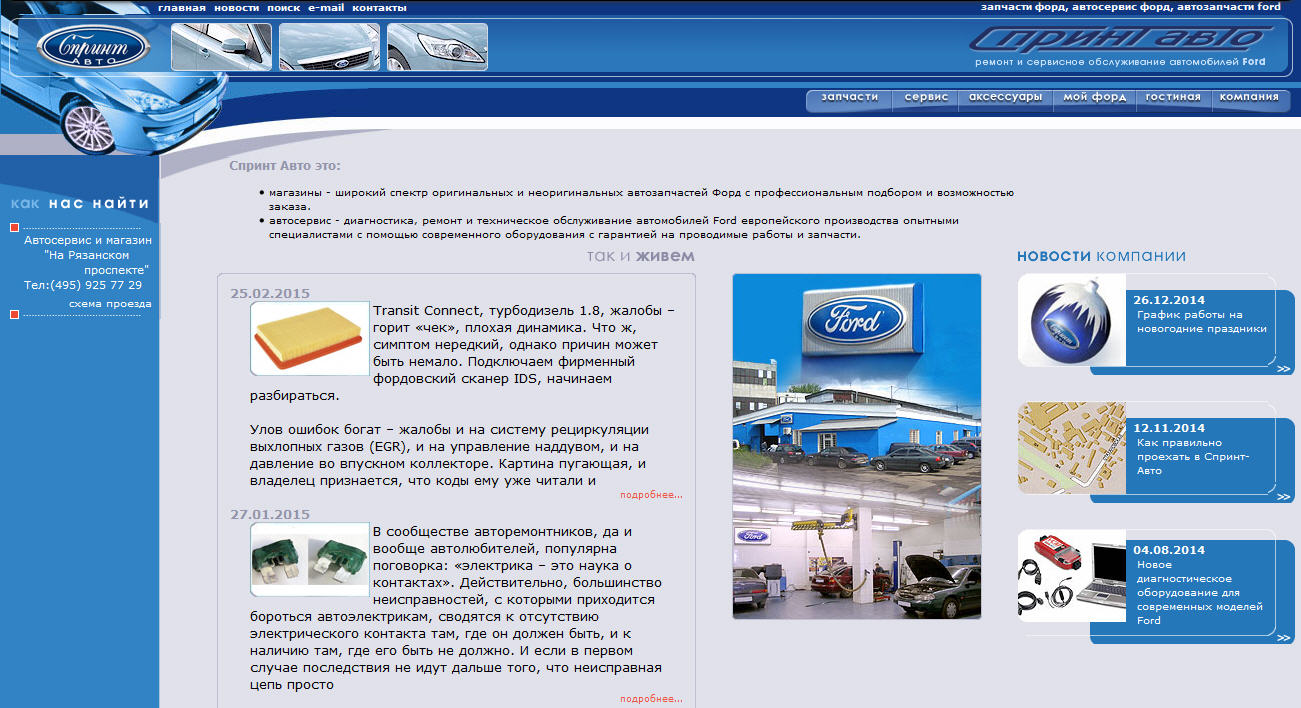The width and height of the screenshot is (1301, 708).
Task: Click the map news thumbnail
Action: (1072, 448)
